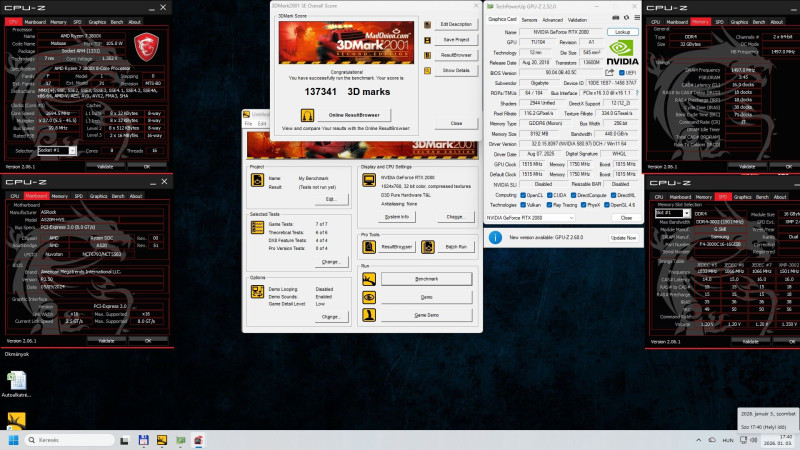The height and width of the screenshot is (450, 800).
Task: Open the Windows Start menu
Action: point(13,440)
